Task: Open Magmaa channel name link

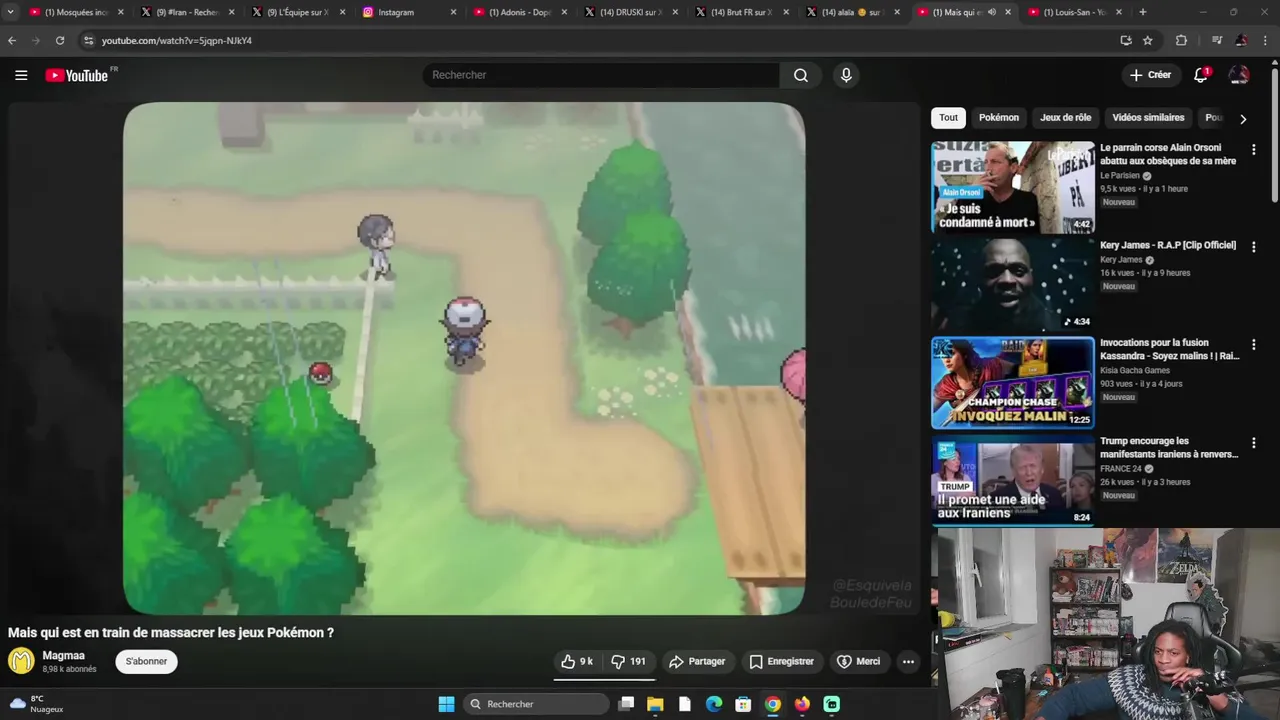Action: click(x=63, y=655)
